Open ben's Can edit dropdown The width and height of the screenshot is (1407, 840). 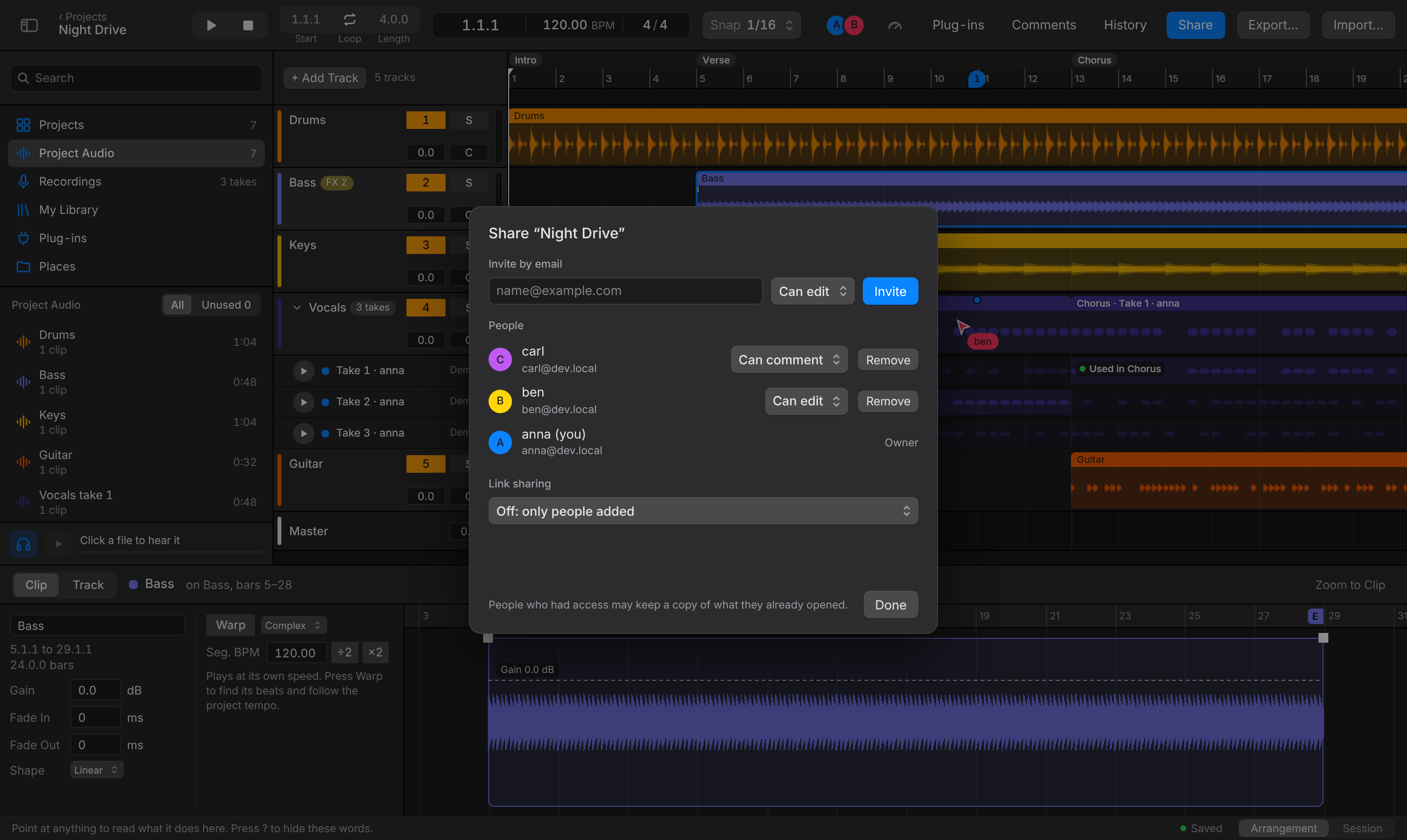[x=806, y=401]
